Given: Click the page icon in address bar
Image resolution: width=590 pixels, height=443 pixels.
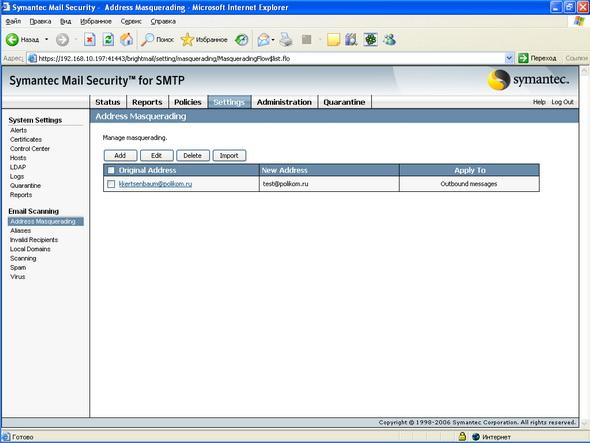Looking at the screenshot, I should pyautogui.click(x=32, y=58).
